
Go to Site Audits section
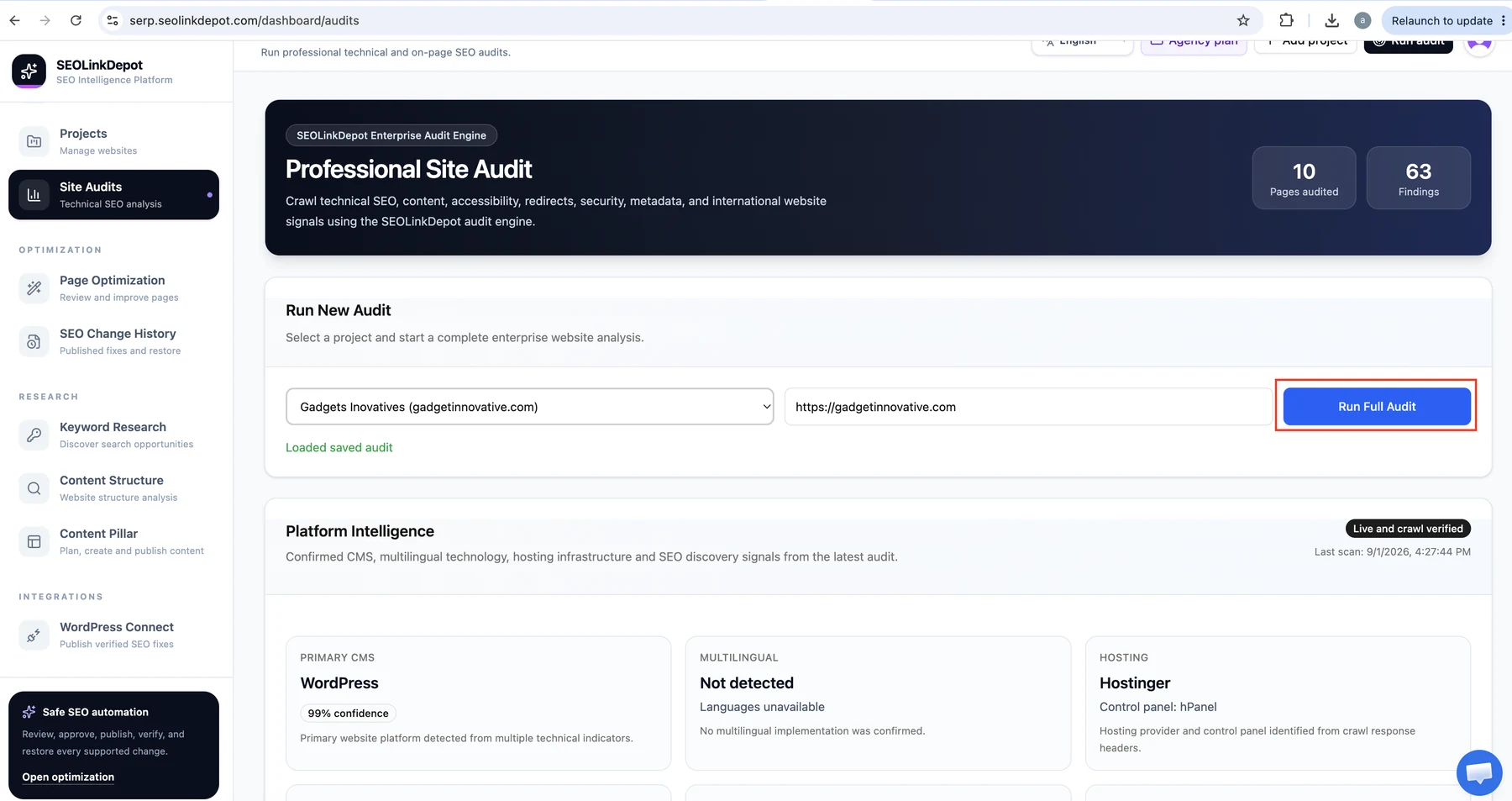tap(113, 195)
